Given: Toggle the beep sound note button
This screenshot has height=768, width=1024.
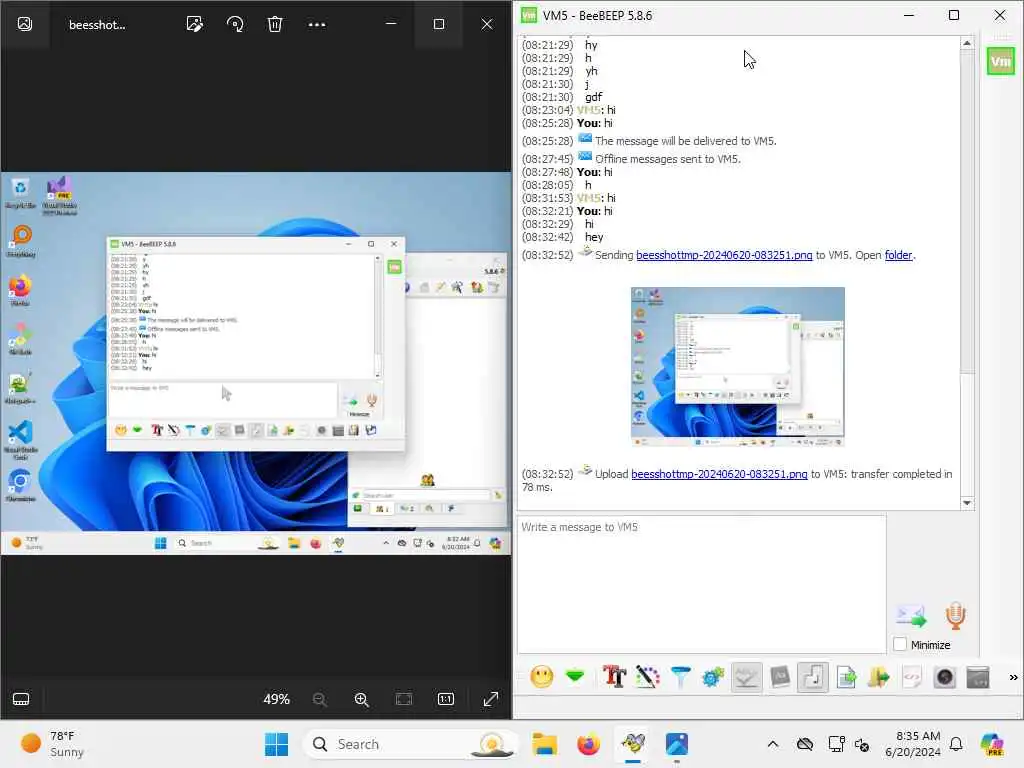Looking at the screenshot, I should point(813,677).
